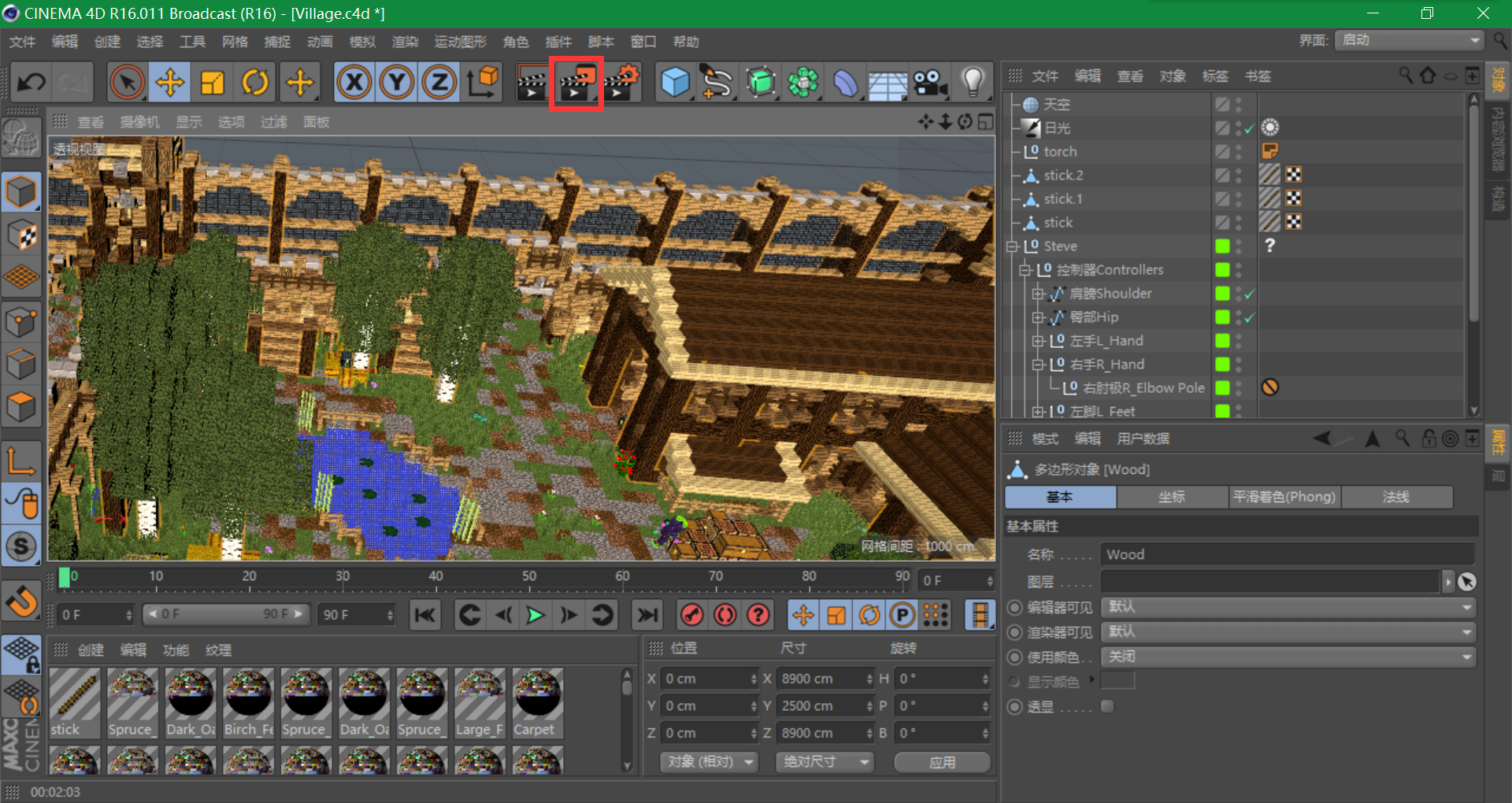Open 使用颜色 dropdown
The width and height of the screenshot is (1512, 803).
click(1288, 657)
